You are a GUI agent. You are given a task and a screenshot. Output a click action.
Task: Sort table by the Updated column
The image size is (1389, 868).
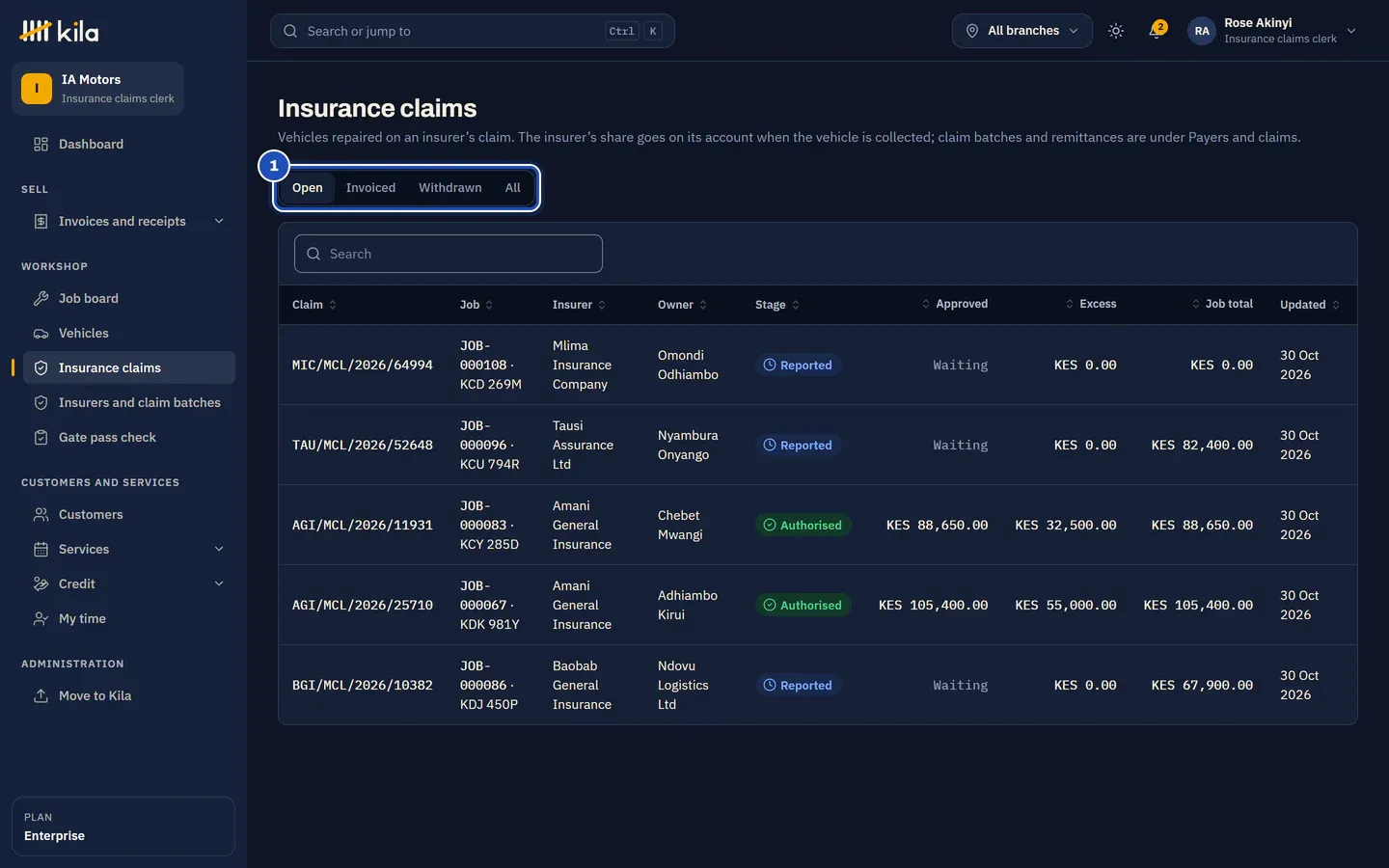coord(1310,305)
